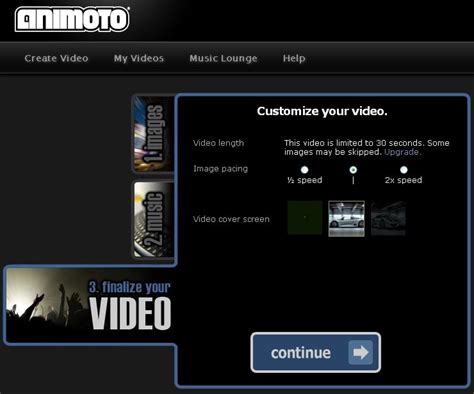Switch to the 2. music step tab

(153, 219)
